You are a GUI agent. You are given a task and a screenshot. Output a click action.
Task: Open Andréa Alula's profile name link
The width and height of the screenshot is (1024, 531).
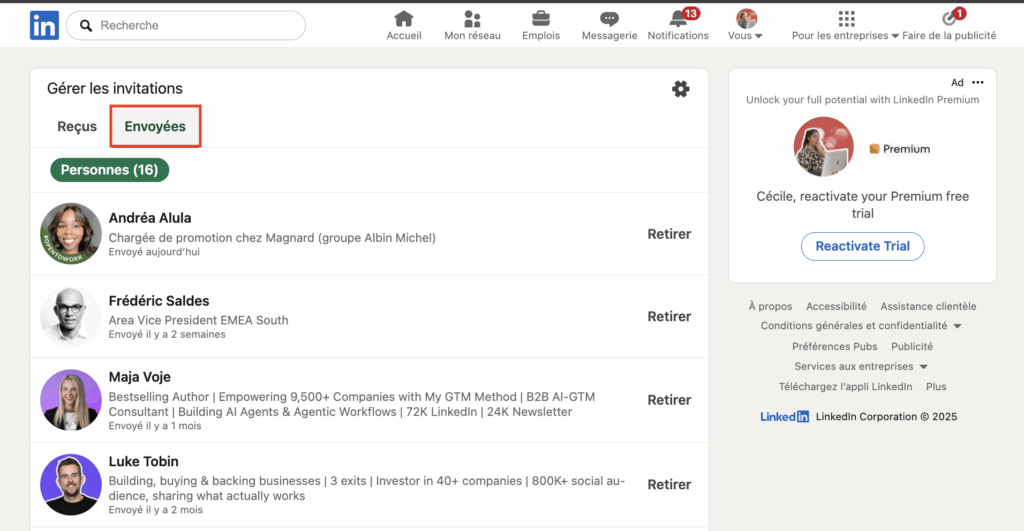[150, 217]
